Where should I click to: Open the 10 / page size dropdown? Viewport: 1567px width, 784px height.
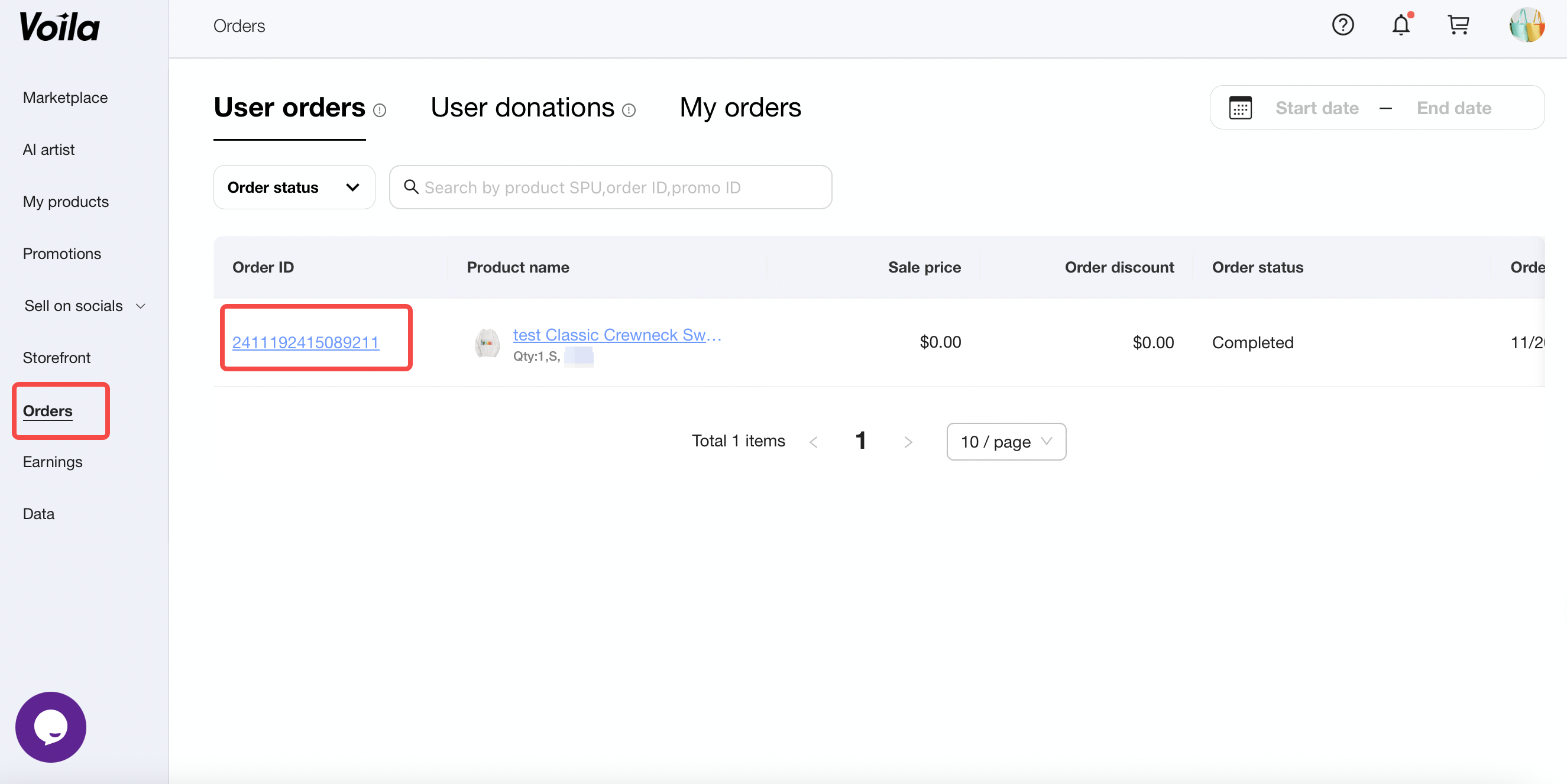(x=1005, y=442)
